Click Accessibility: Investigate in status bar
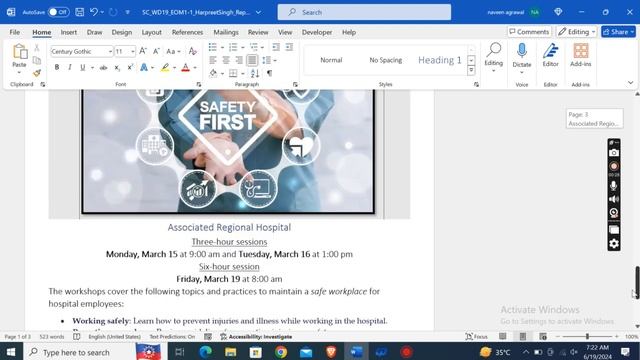This screenshot has height=360, width=640. point(256,337)
